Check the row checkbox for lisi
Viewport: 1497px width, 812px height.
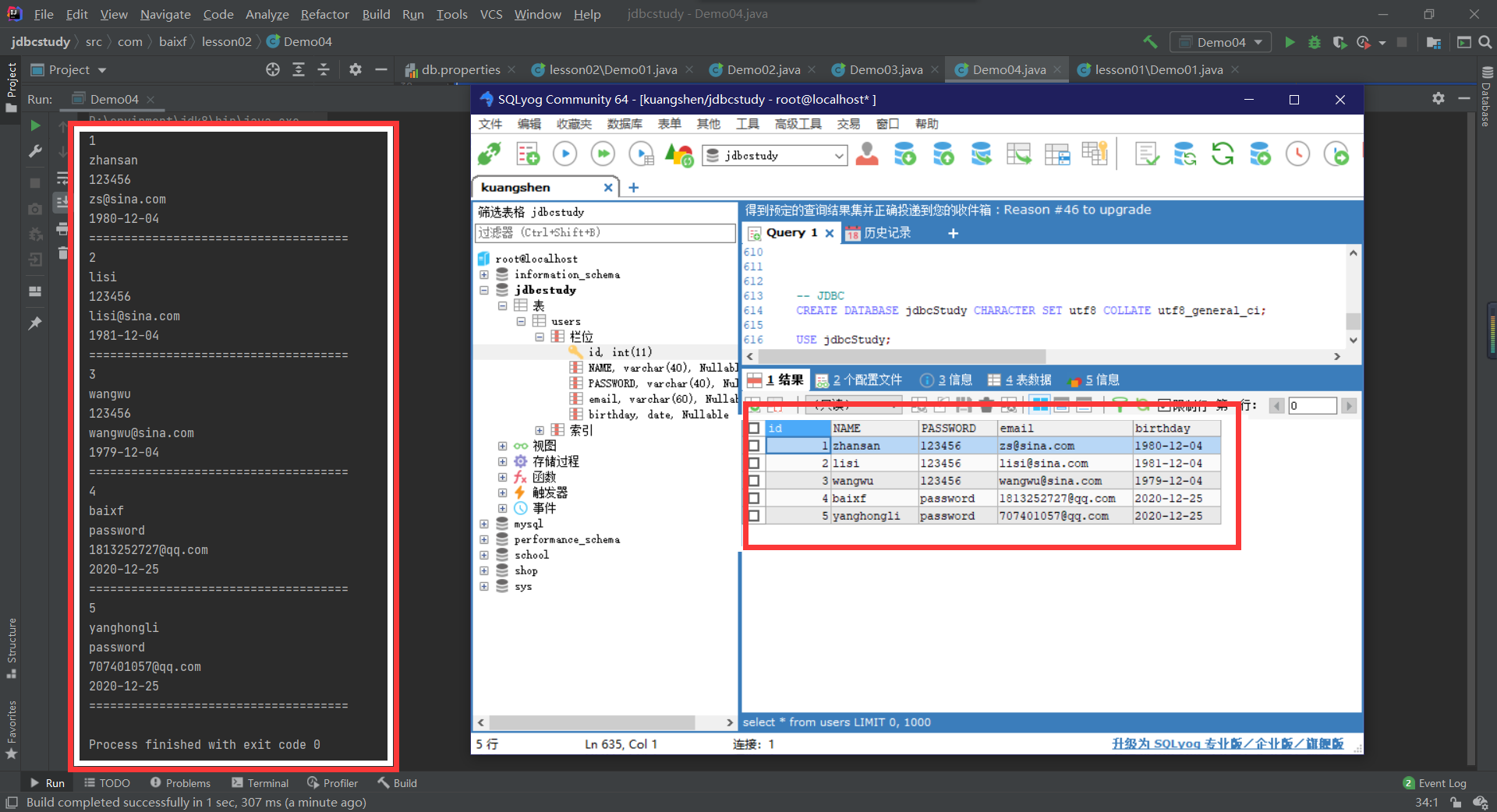754,463
